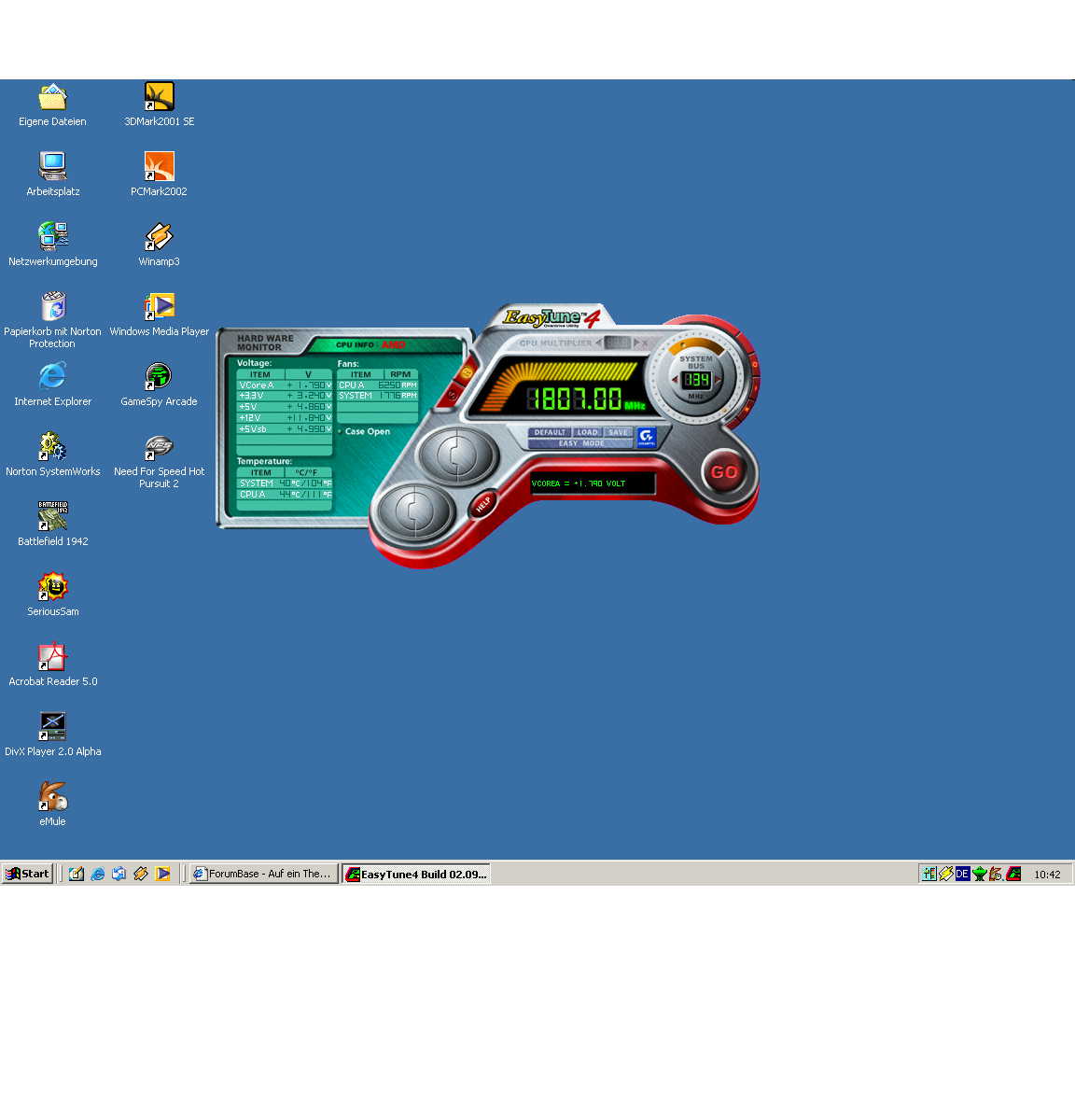The image size is (1075, 1120).
Task: Click the system bus 134 MHz value
Action: (696, 380)
